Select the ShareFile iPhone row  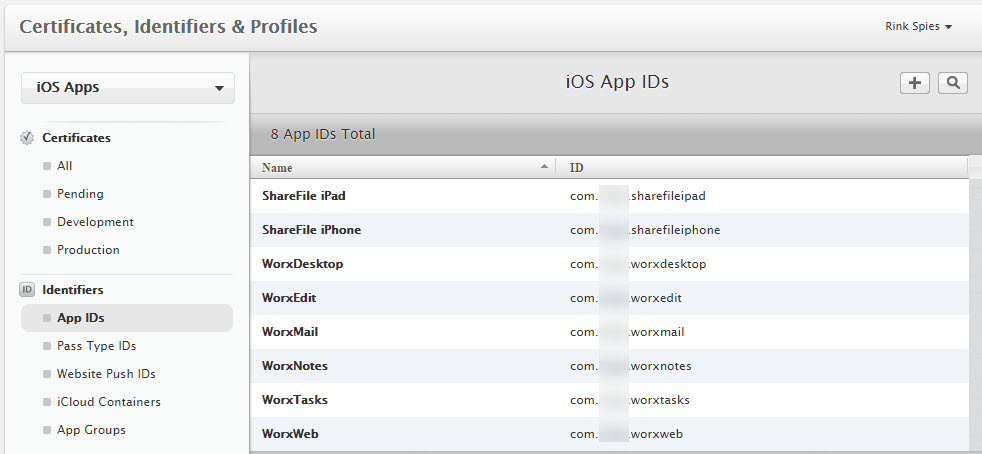click(x=609, y=230)
